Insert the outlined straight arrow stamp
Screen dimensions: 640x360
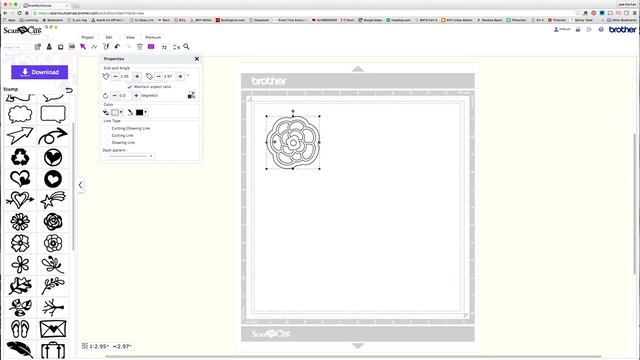pyautogui.click(x=20, y=136)
